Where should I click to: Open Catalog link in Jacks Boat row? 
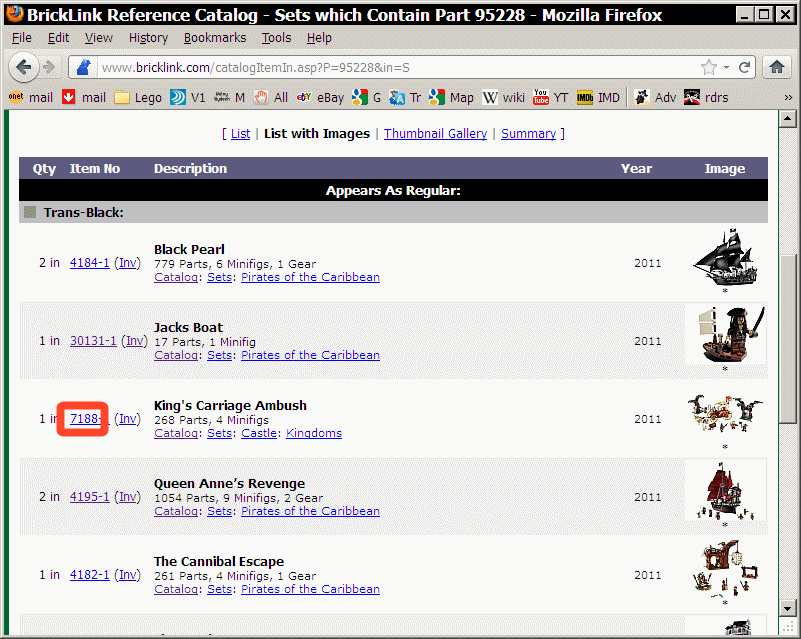[176, 355]
